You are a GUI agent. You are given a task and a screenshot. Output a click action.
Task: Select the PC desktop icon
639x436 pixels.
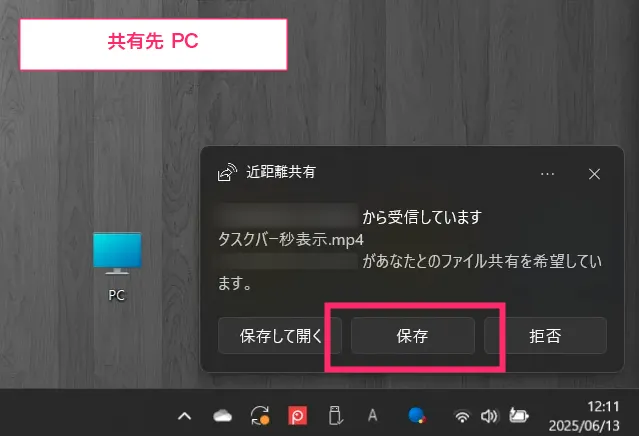(117, 266)
